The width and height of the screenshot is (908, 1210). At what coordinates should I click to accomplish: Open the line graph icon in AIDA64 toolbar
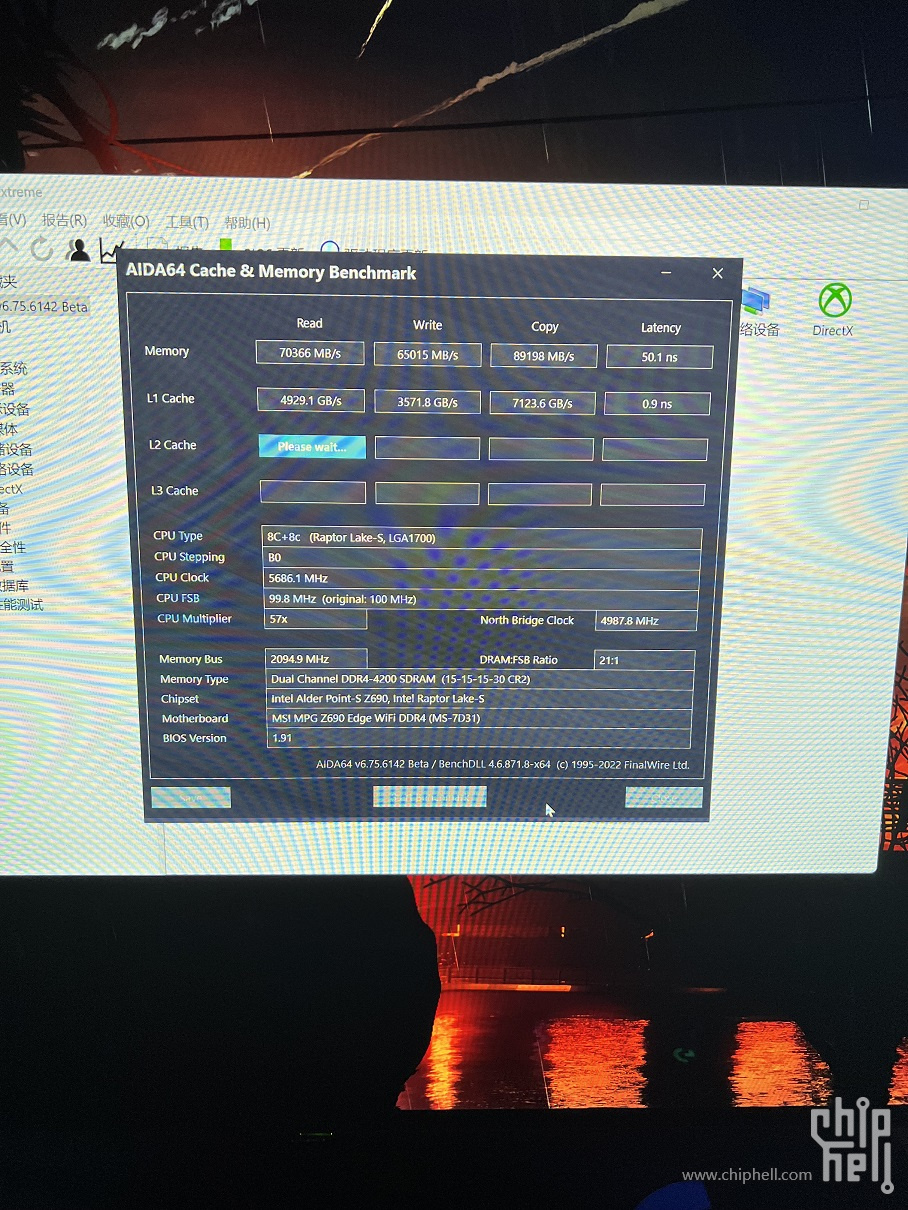pos(110,250)
